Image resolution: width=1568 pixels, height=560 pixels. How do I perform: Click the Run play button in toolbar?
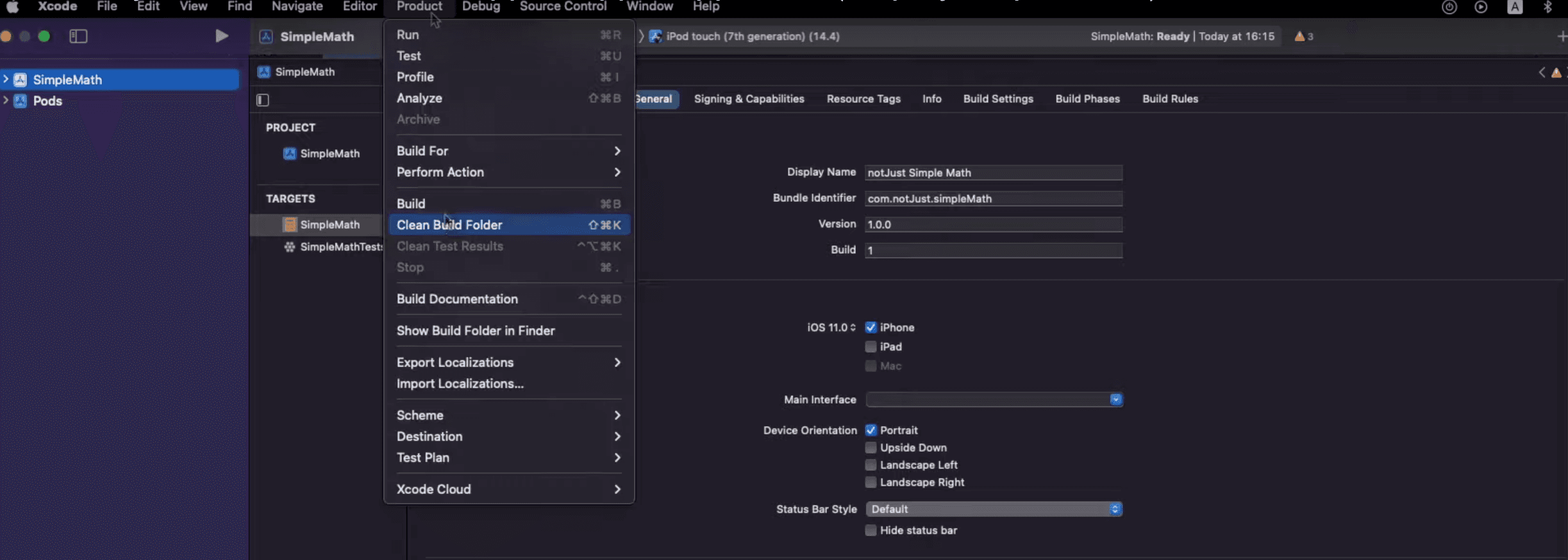click(222, 36)
